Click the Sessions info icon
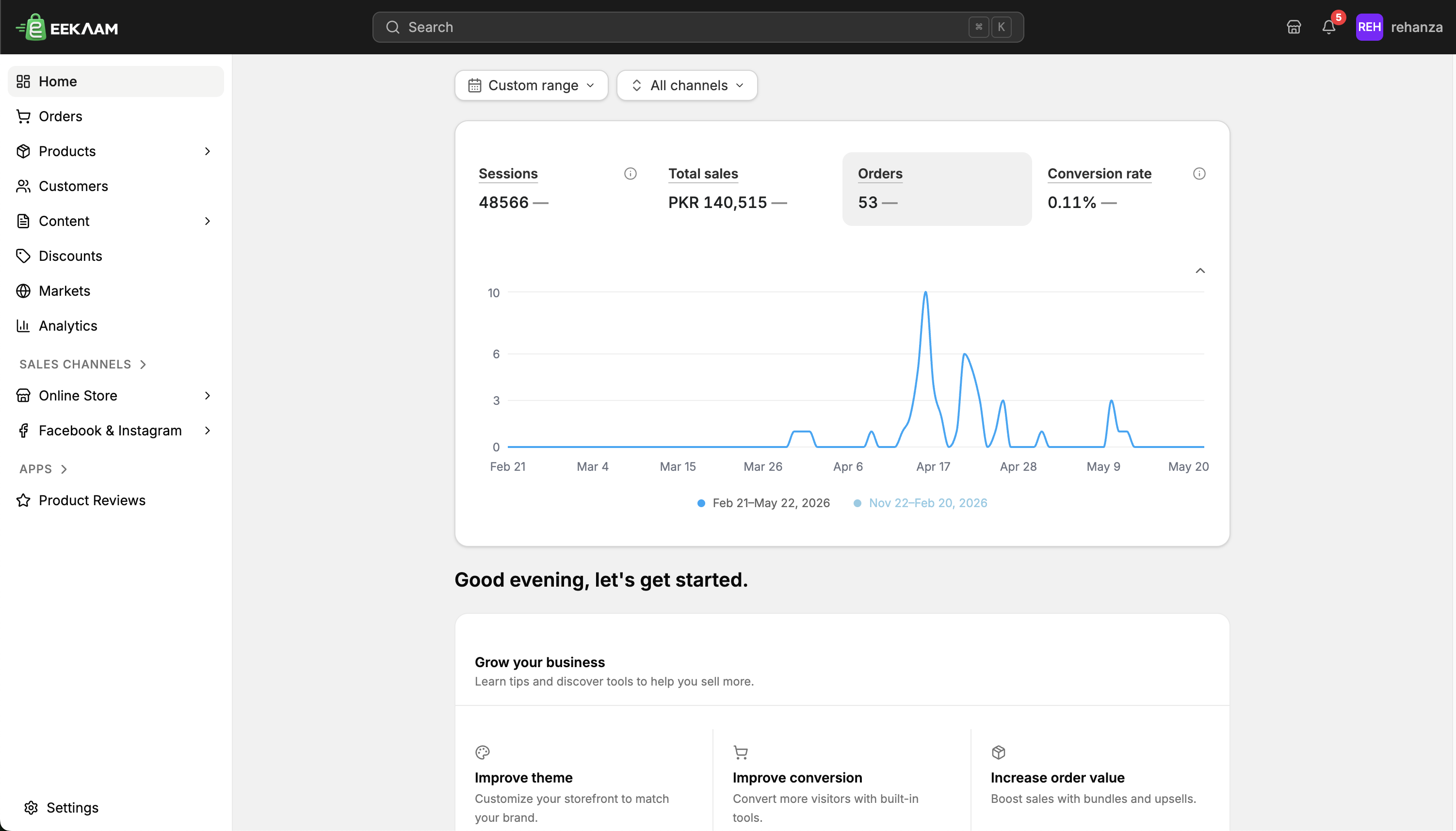This screenshot has height=831, width=1456. (631, 174)
